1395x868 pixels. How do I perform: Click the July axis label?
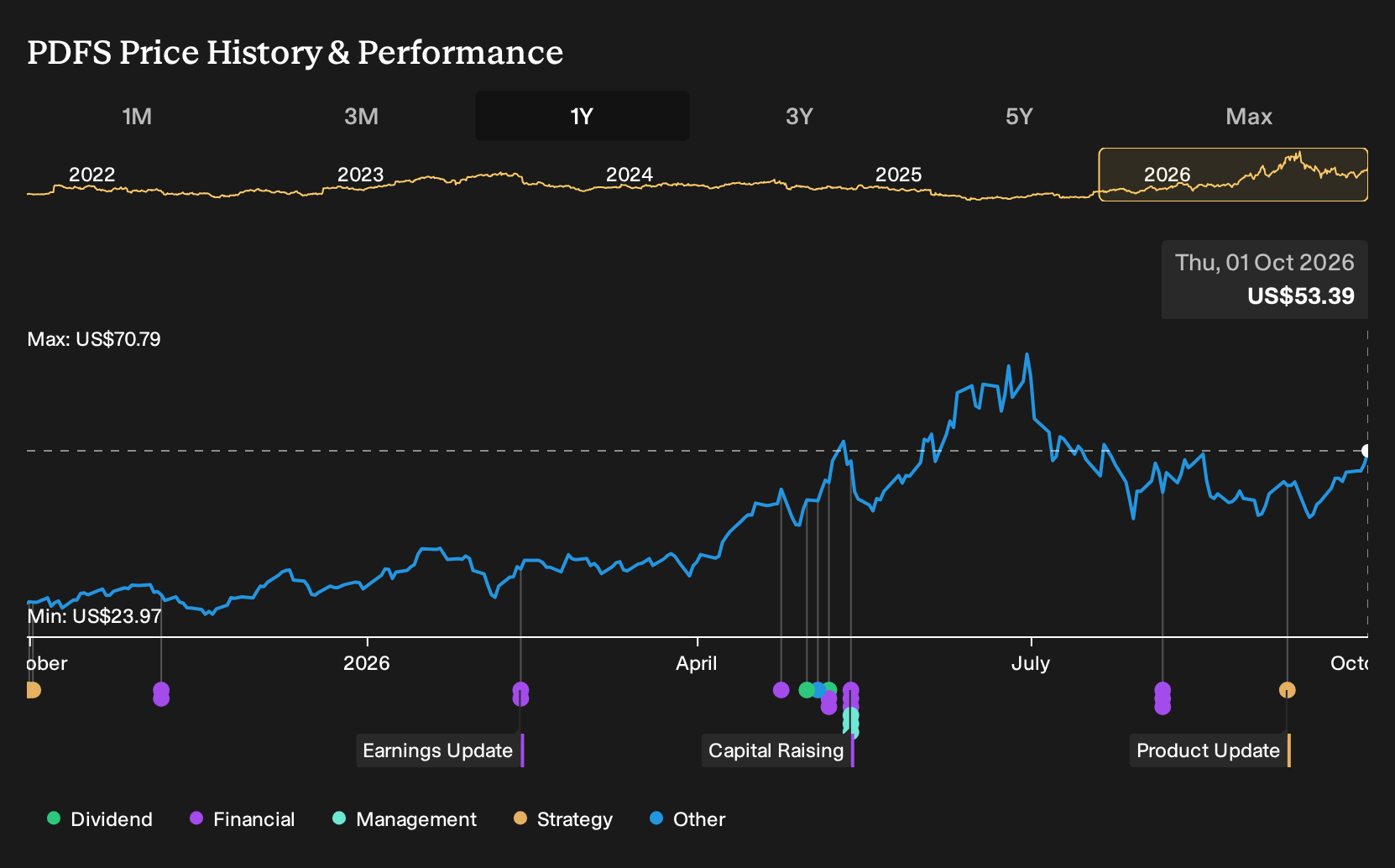pyautogui.click(x=1031, y=663)
